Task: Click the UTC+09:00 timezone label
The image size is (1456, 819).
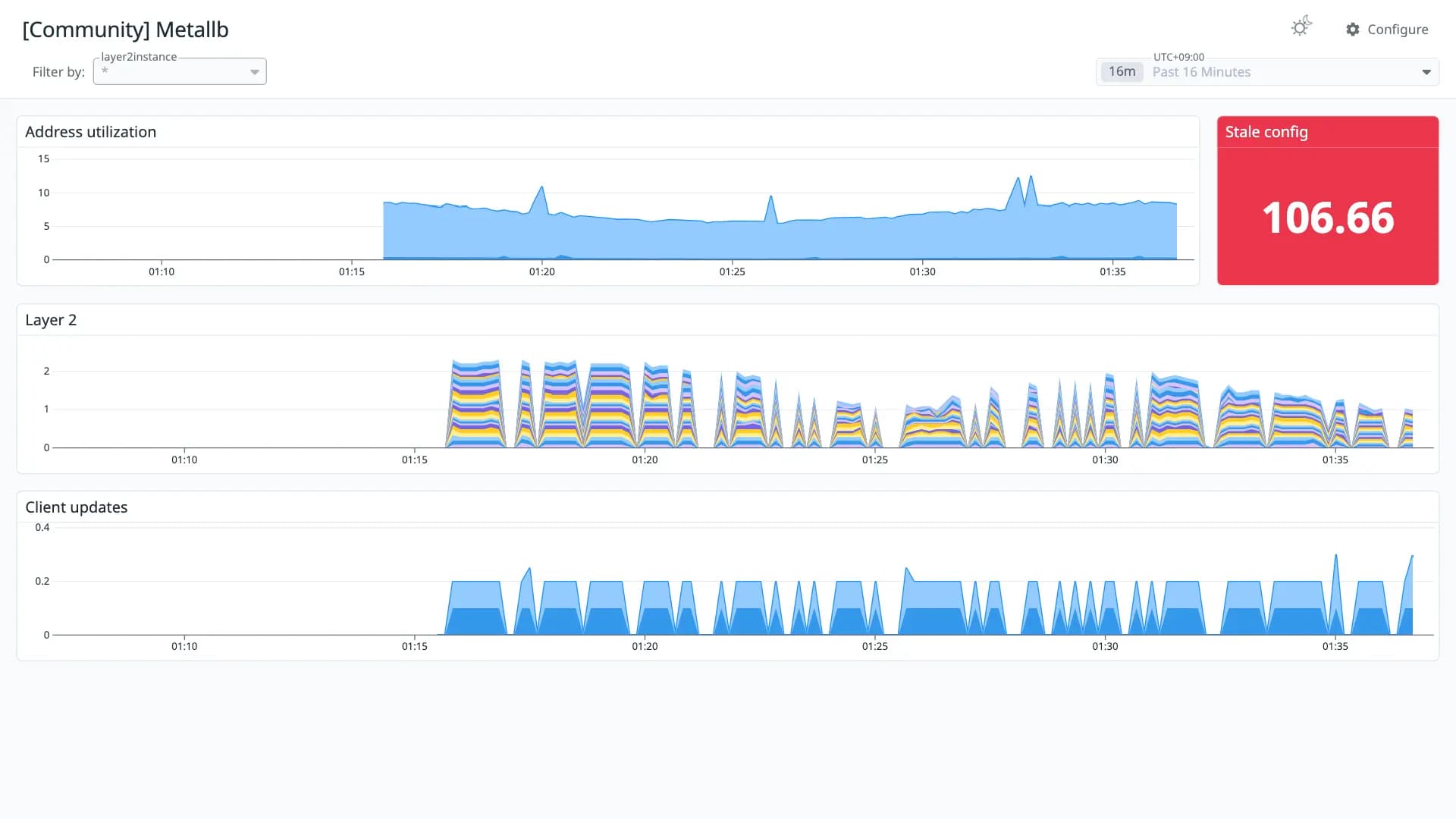Action: [x=1178, y=57]
